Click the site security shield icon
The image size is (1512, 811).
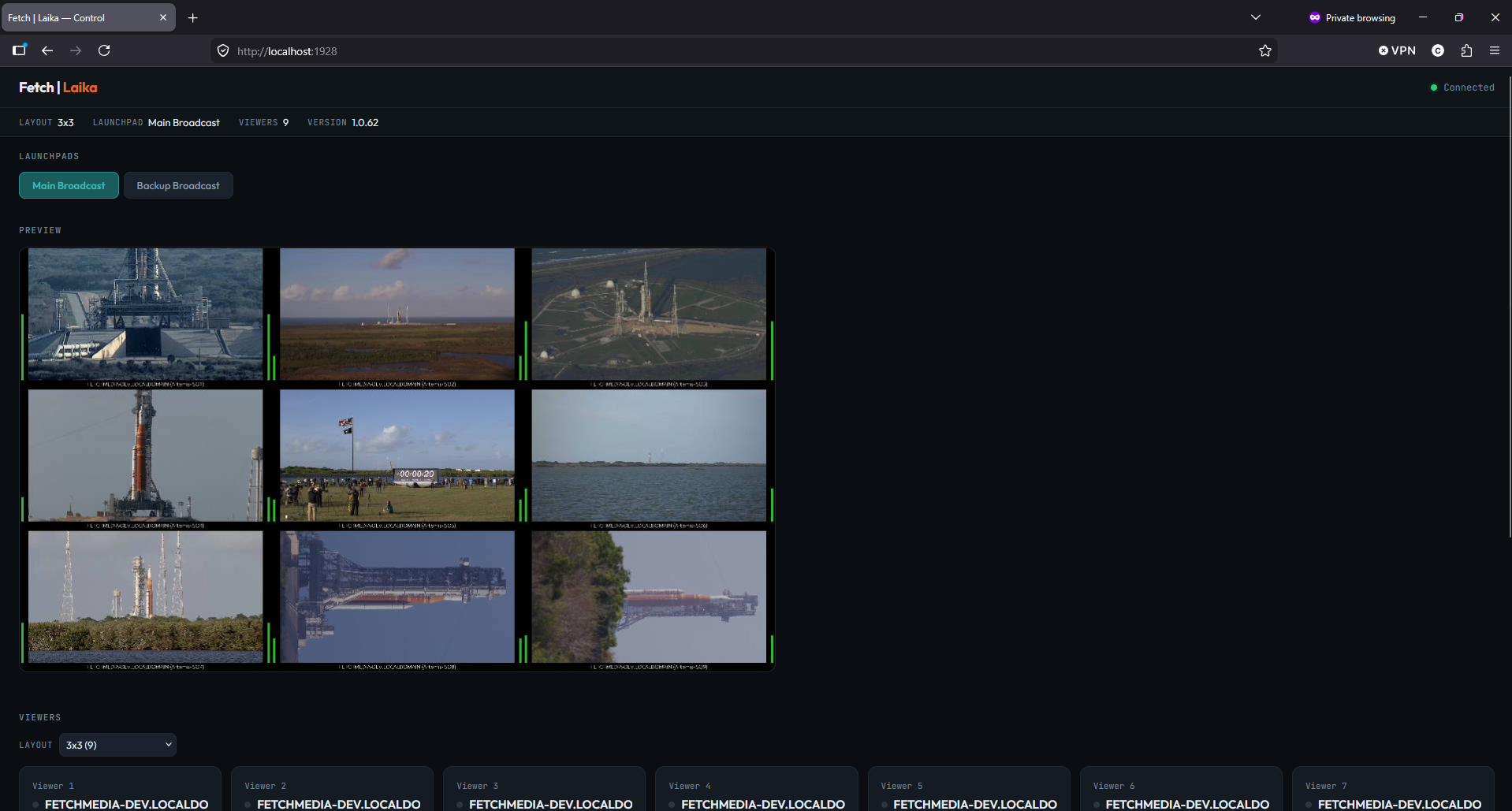click(223, 50)
